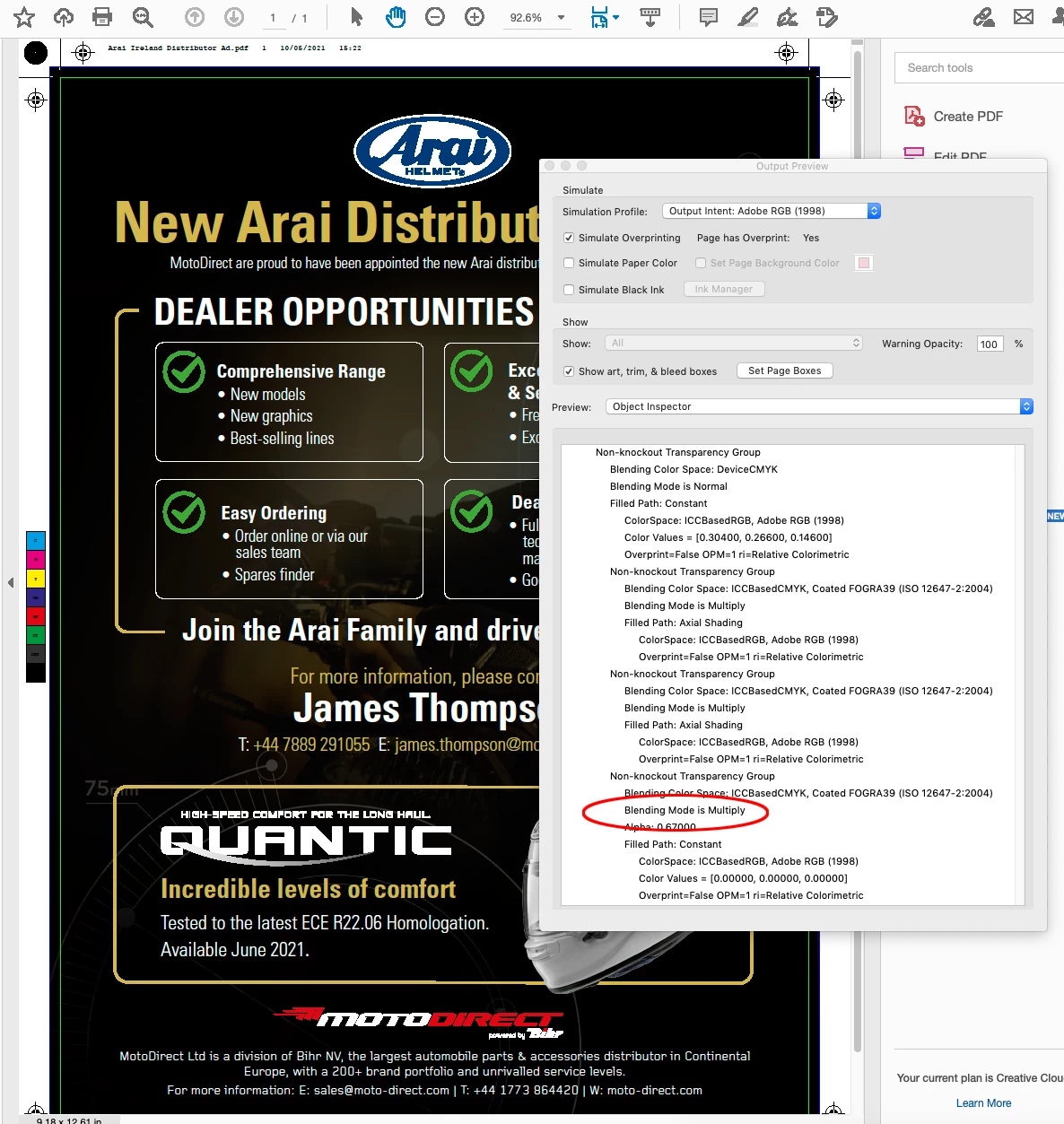The width and height of the screenshot is (1064, 1124).
Task: Click the stamp tool icon
Action: [827, 17]
